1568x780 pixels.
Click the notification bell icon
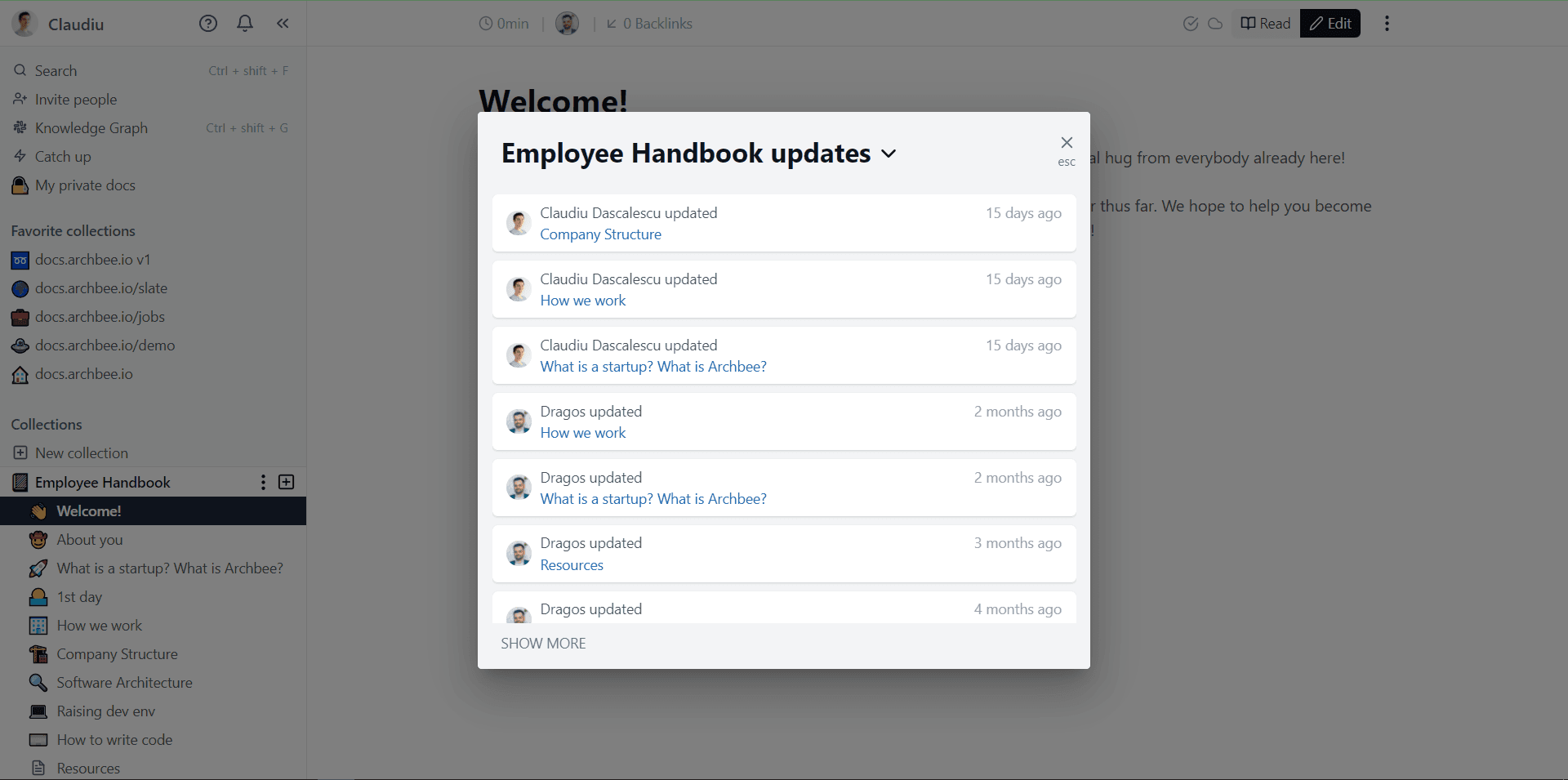[245, 23]
